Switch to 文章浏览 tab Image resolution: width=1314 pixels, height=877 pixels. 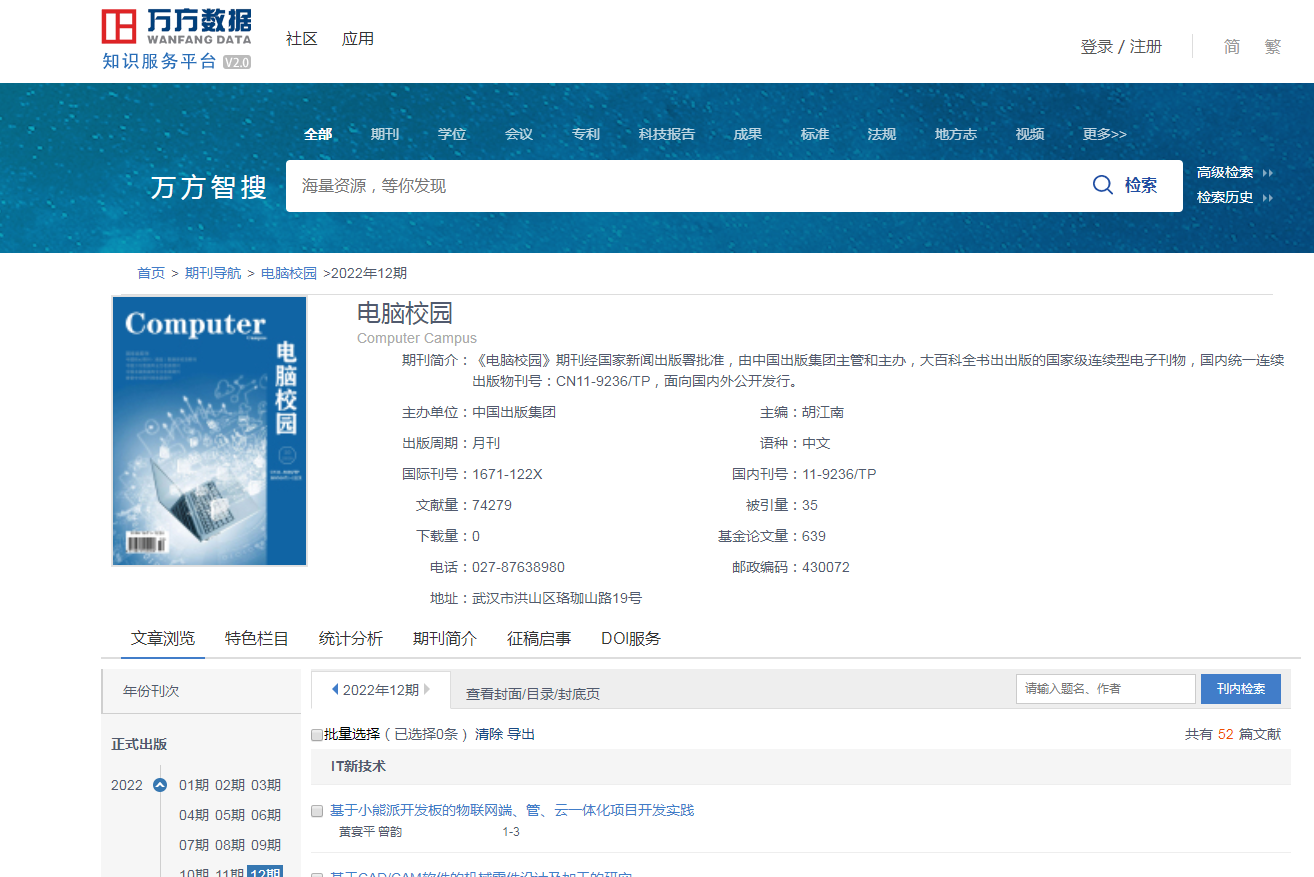163,638
